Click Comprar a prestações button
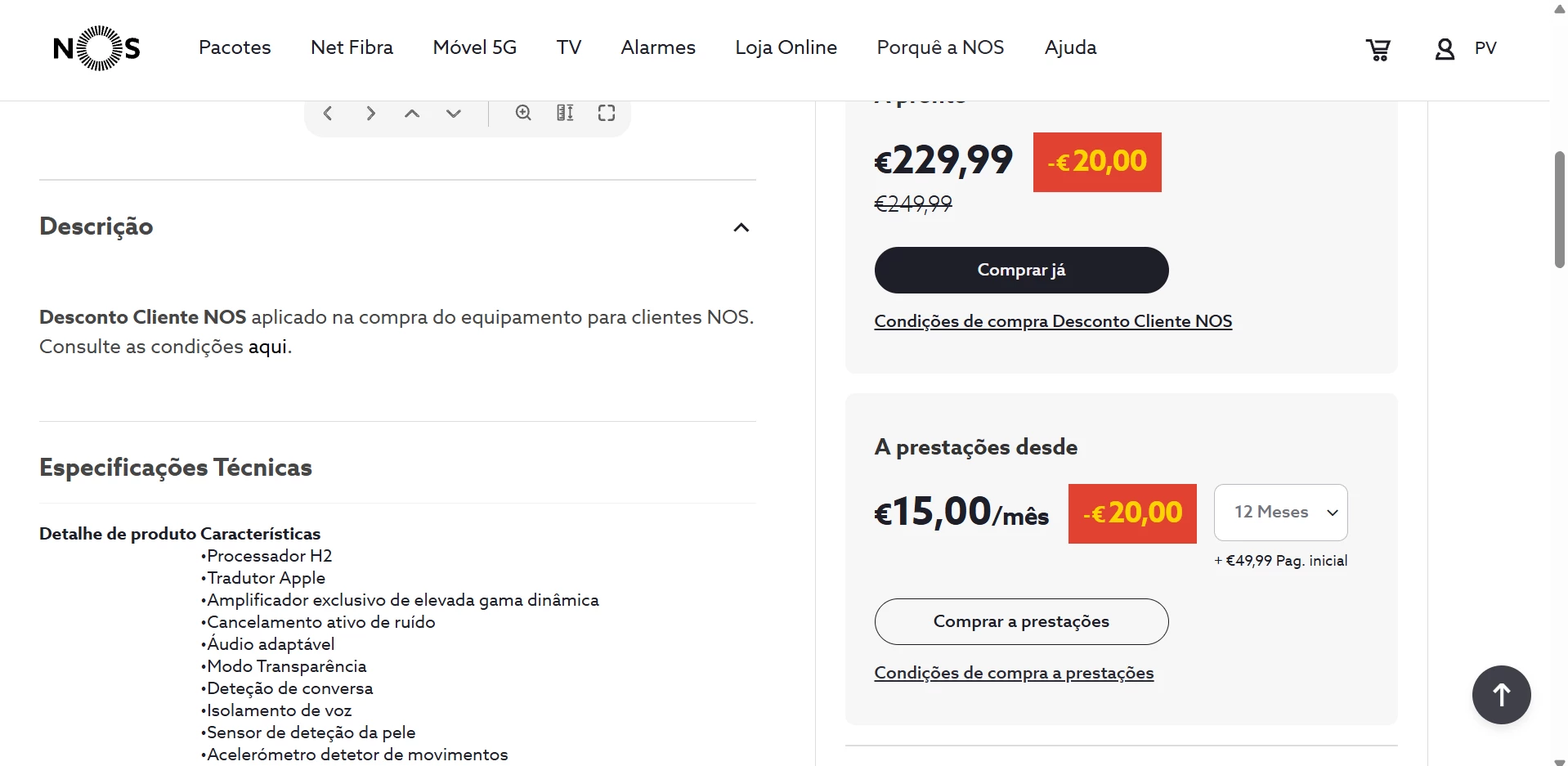Image resolution: width=1568 pixels, height=766 pixels. pos(1021,621)
